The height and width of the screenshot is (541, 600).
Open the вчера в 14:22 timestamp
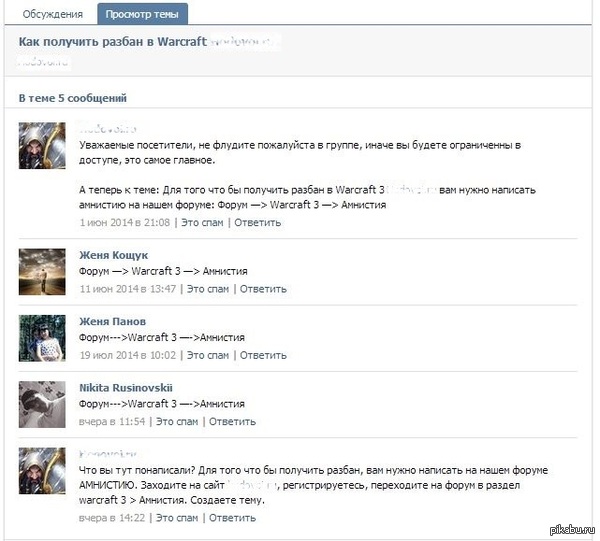tap(112, 518)
